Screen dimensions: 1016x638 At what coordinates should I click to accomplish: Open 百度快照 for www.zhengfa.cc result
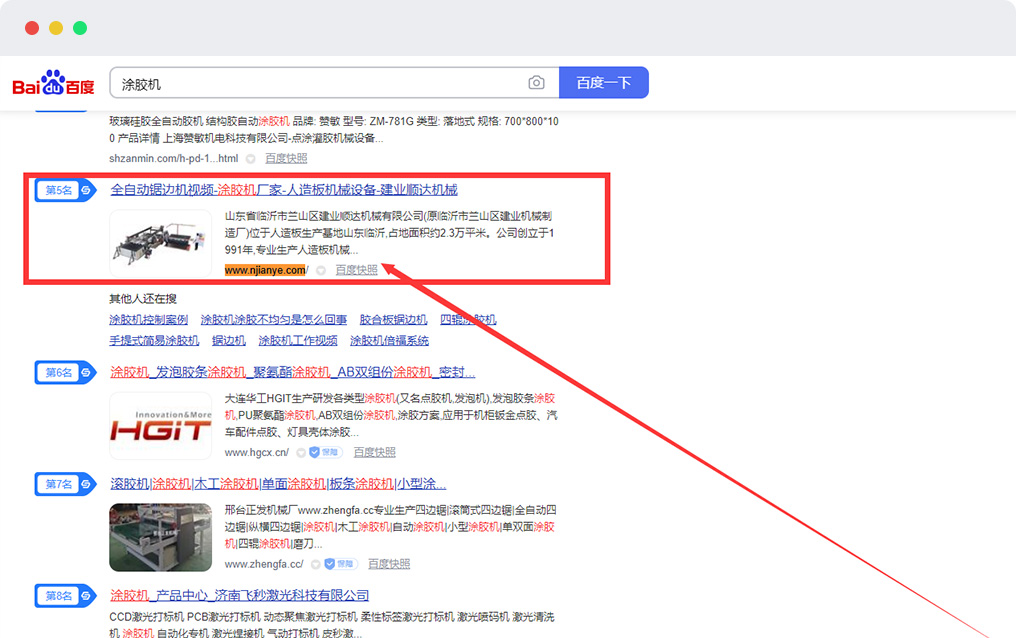[x=389, y=564]
